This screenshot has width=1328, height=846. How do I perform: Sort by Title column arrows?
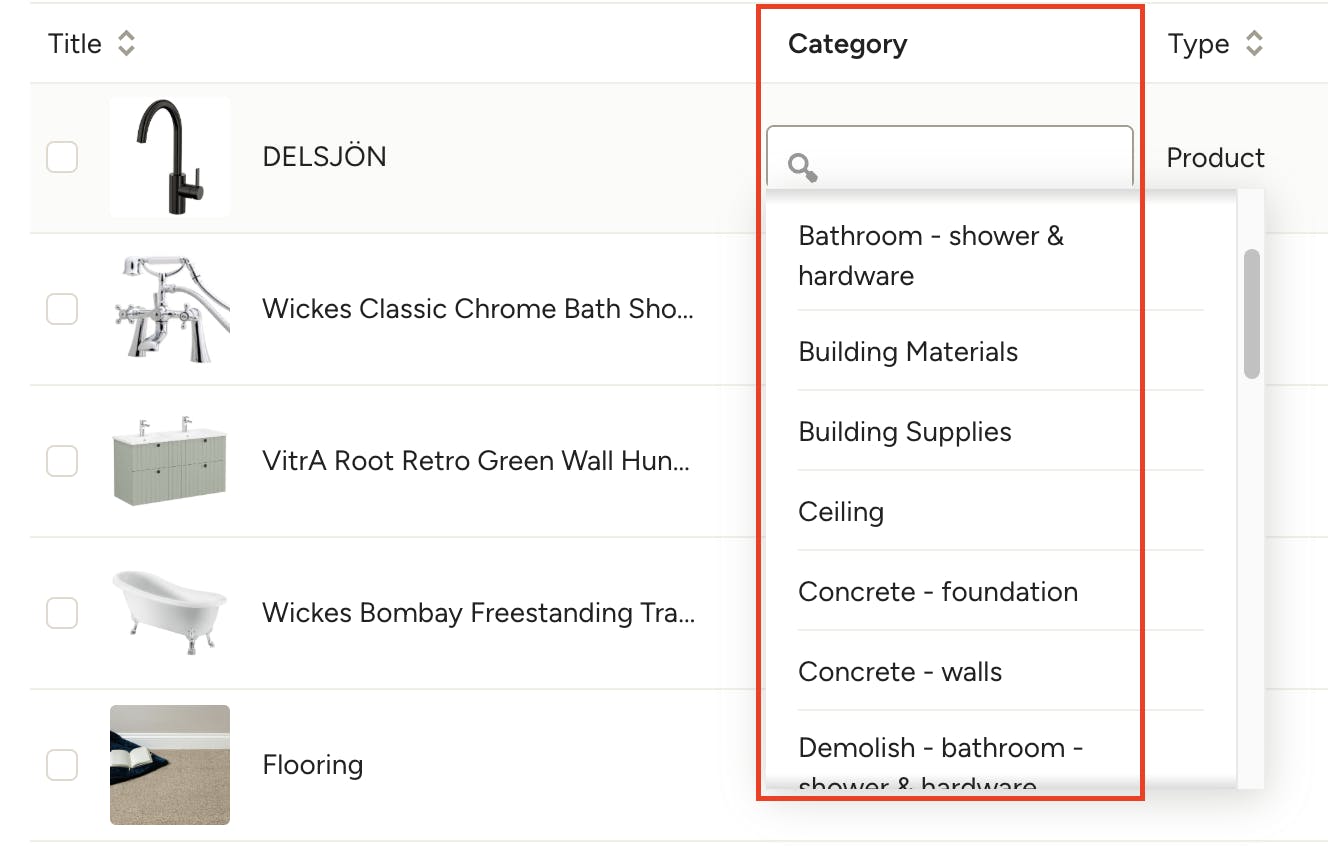(126, 44)
